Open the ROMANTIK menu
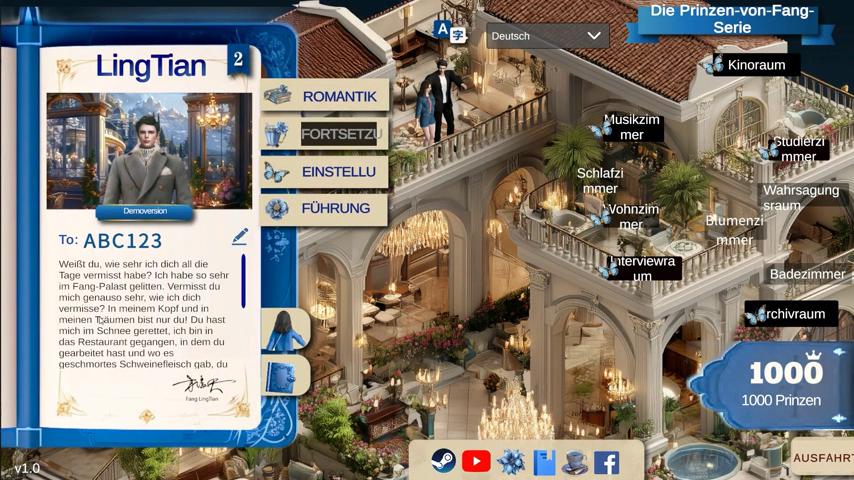854x480 pixels. click(325, 96)
